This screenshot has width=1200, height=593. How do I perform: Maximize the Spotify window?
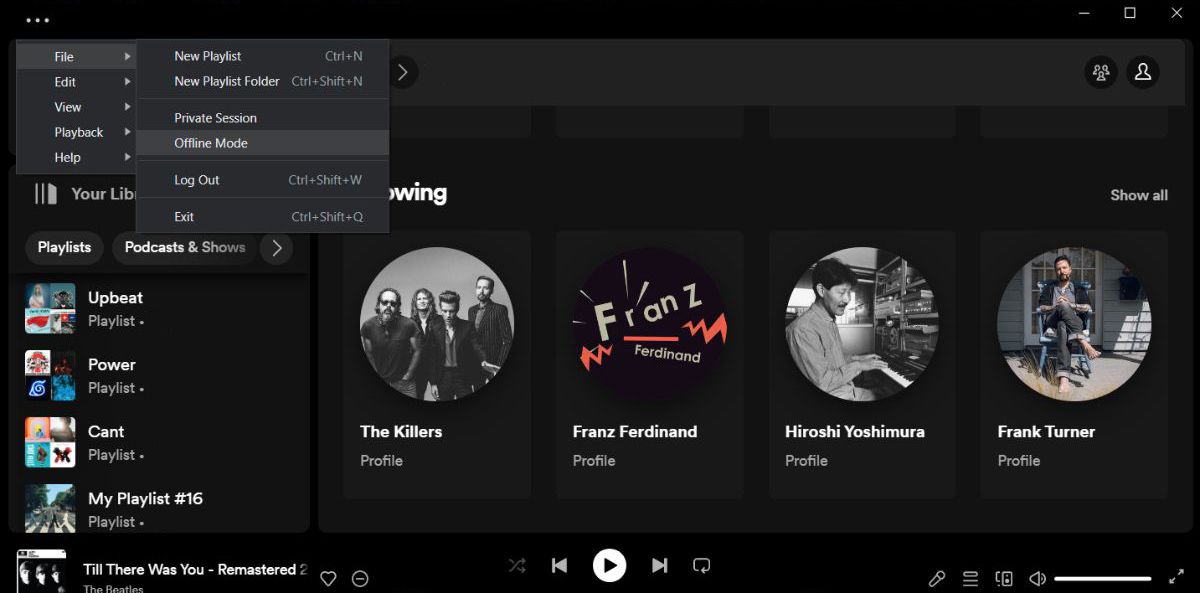[1130, 13]
